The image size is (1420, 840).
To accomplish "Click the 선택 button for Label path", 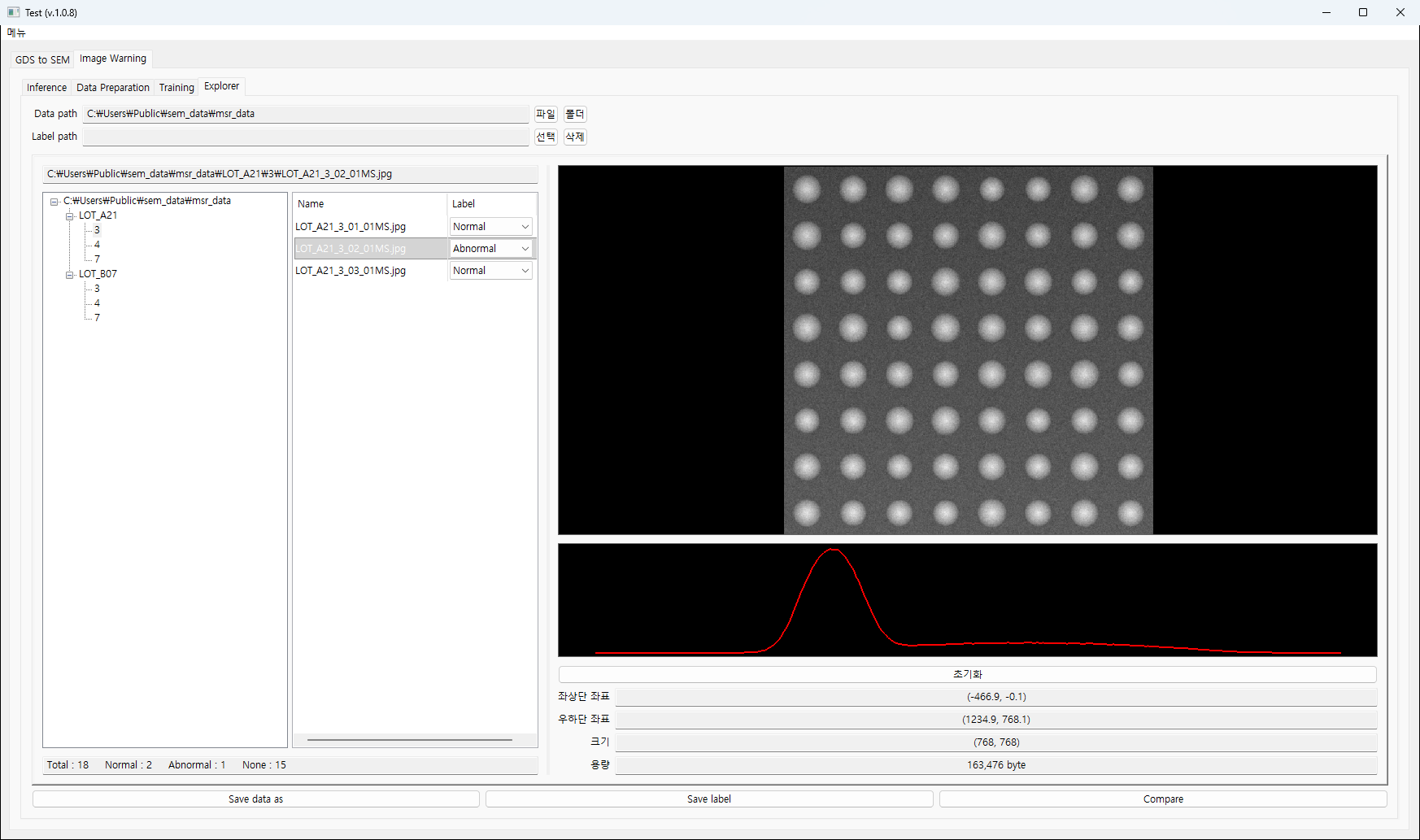I will pyautogui.click(x=546, y=137).
